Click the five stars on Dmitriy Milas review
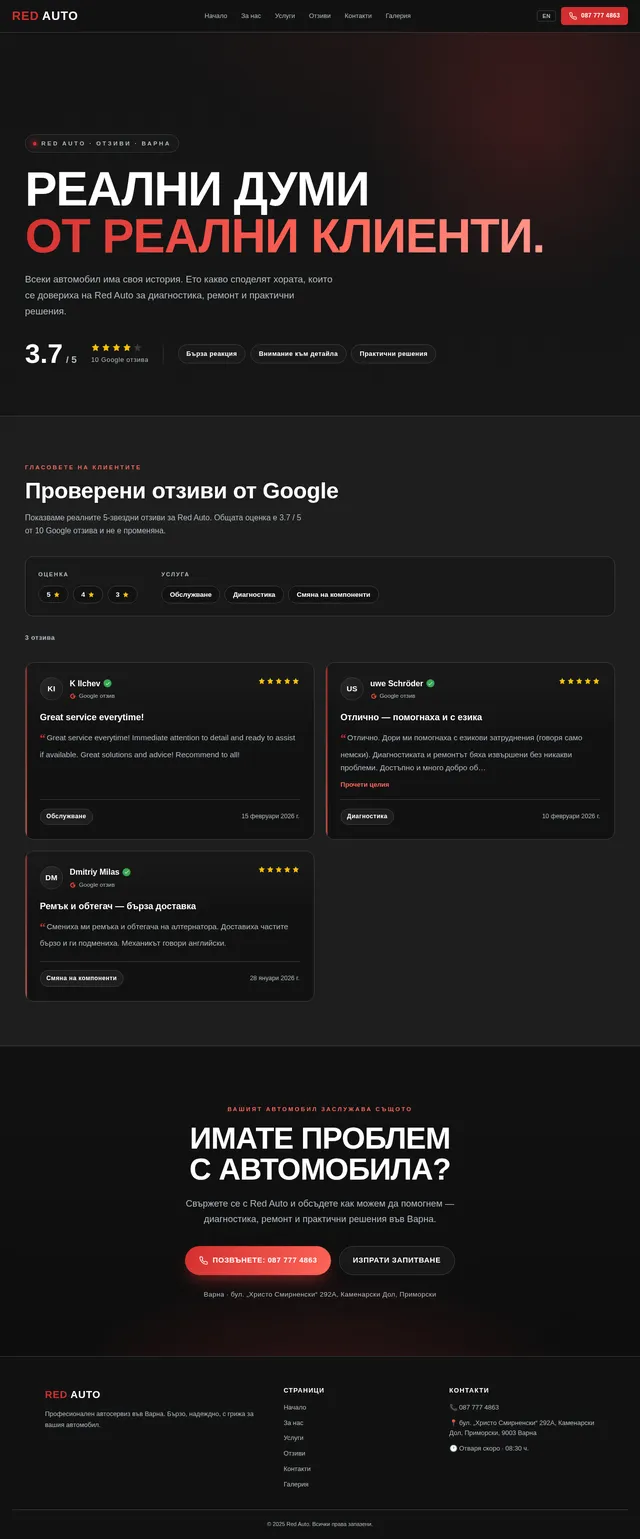Viewport: 640px width, 1539px height. coord(279,870)
